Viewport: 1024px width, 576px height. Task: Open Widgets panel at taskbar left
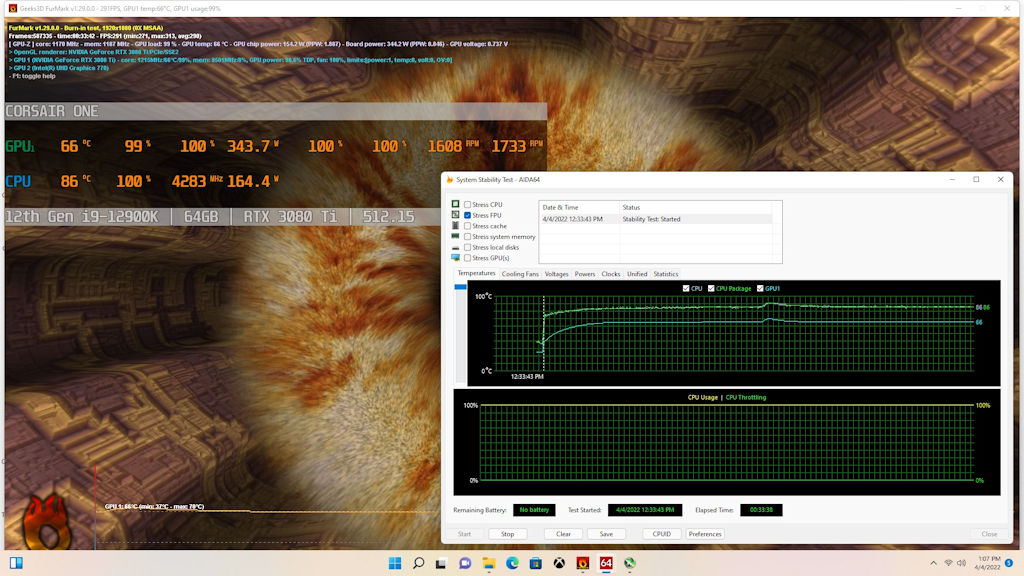[x=16, y=563]
